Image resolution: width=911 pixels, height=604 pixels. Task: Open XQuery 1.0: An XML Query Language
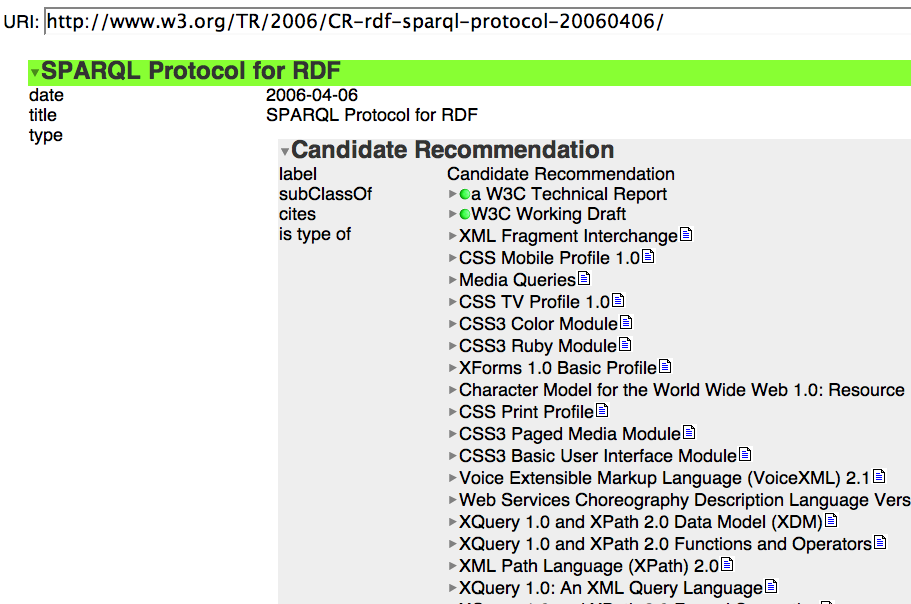tap(610, 588)
